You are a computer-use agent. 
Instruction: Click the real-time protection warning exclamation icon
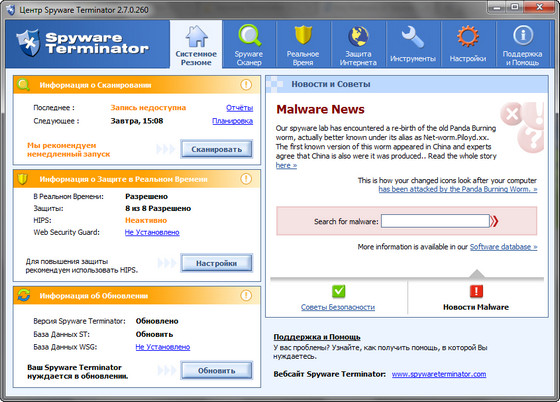pos(246,179)
